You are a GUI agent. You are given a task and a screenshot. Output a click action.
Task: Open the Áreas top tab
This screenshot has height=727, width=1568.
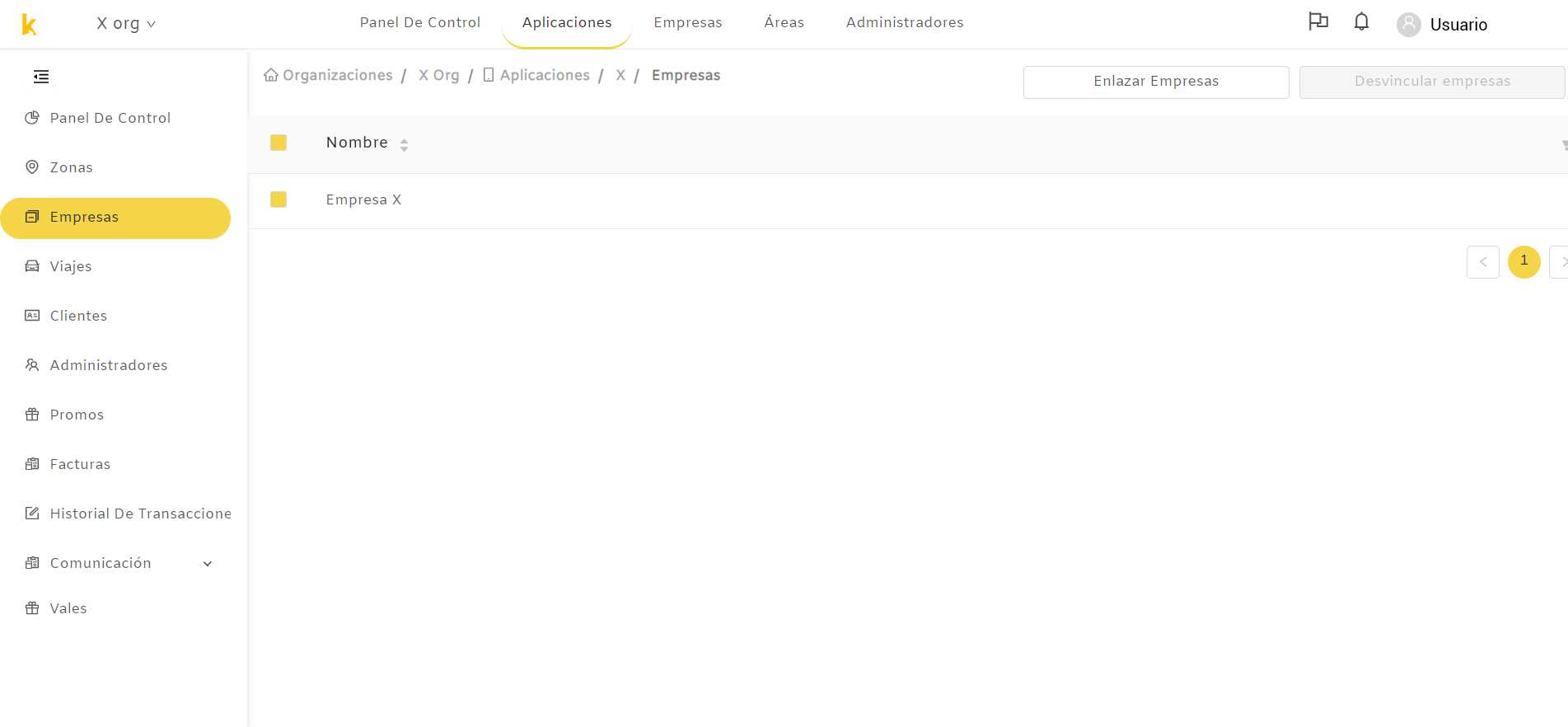[784, 23]
